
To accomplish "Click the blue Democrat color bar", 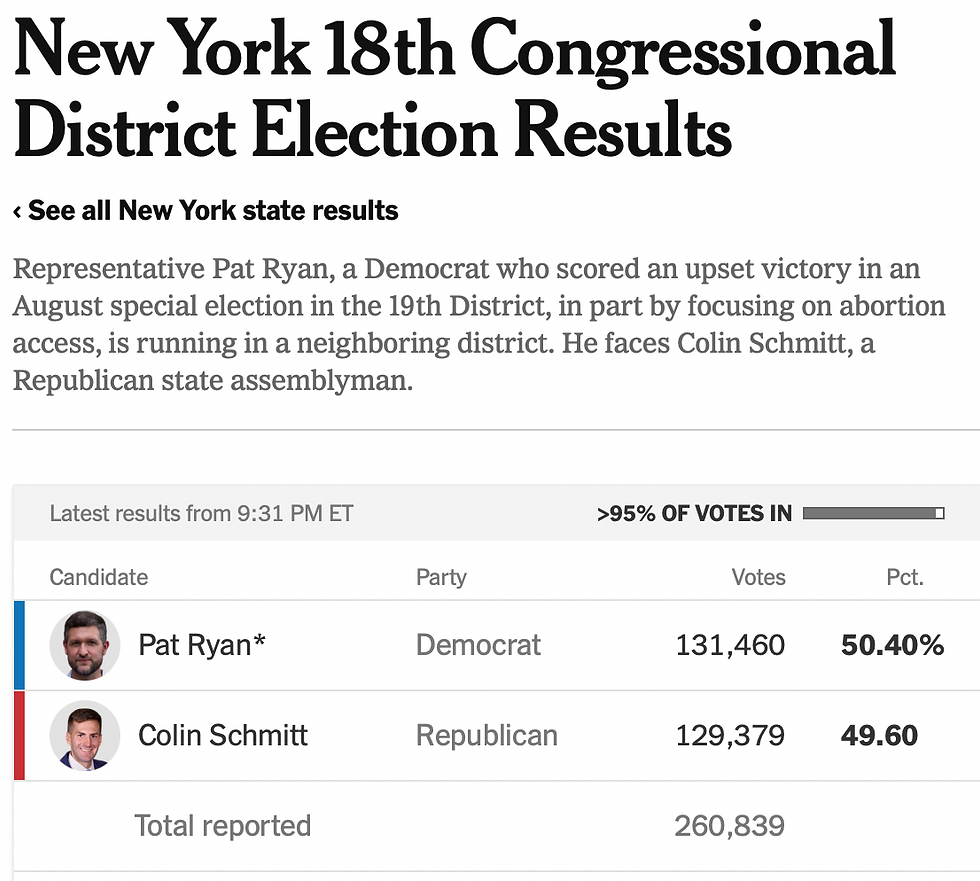I will (19, 645).
